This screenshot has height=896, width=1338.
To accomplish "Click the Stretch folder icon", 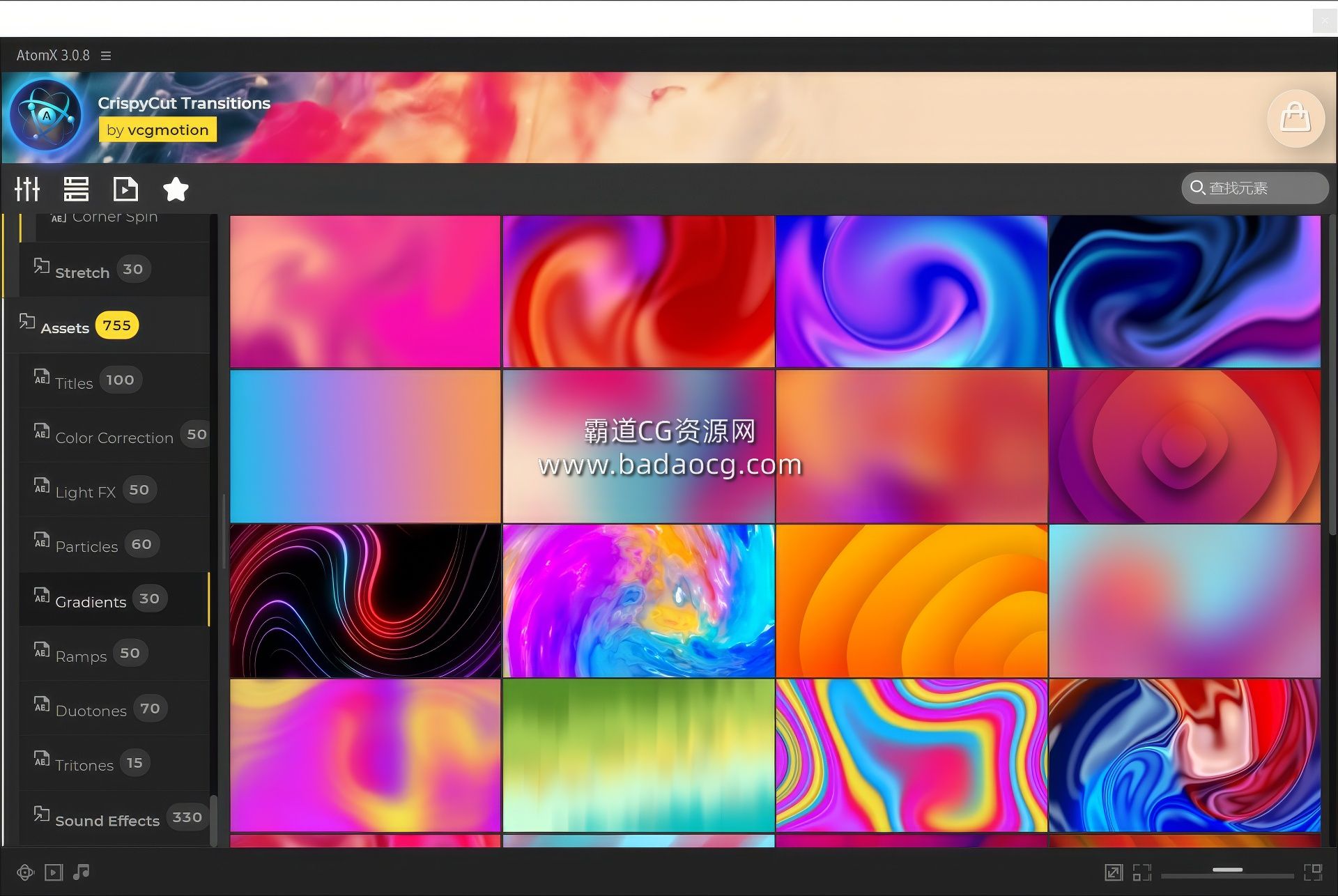I will (42, 265).
